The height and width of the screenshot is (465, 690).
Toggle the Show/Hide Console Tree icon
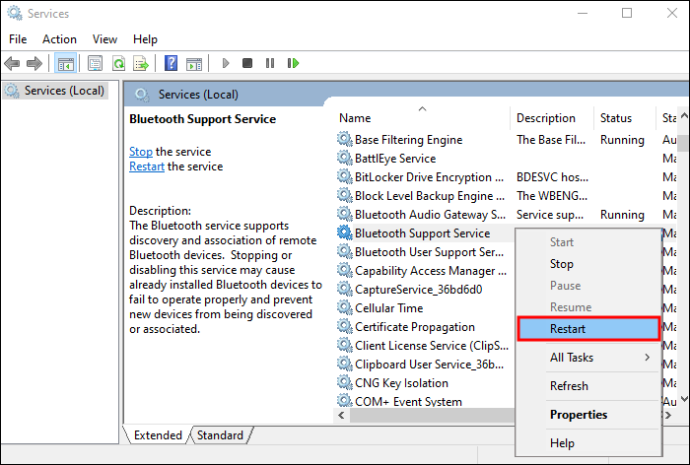click(x=66, y=63)
